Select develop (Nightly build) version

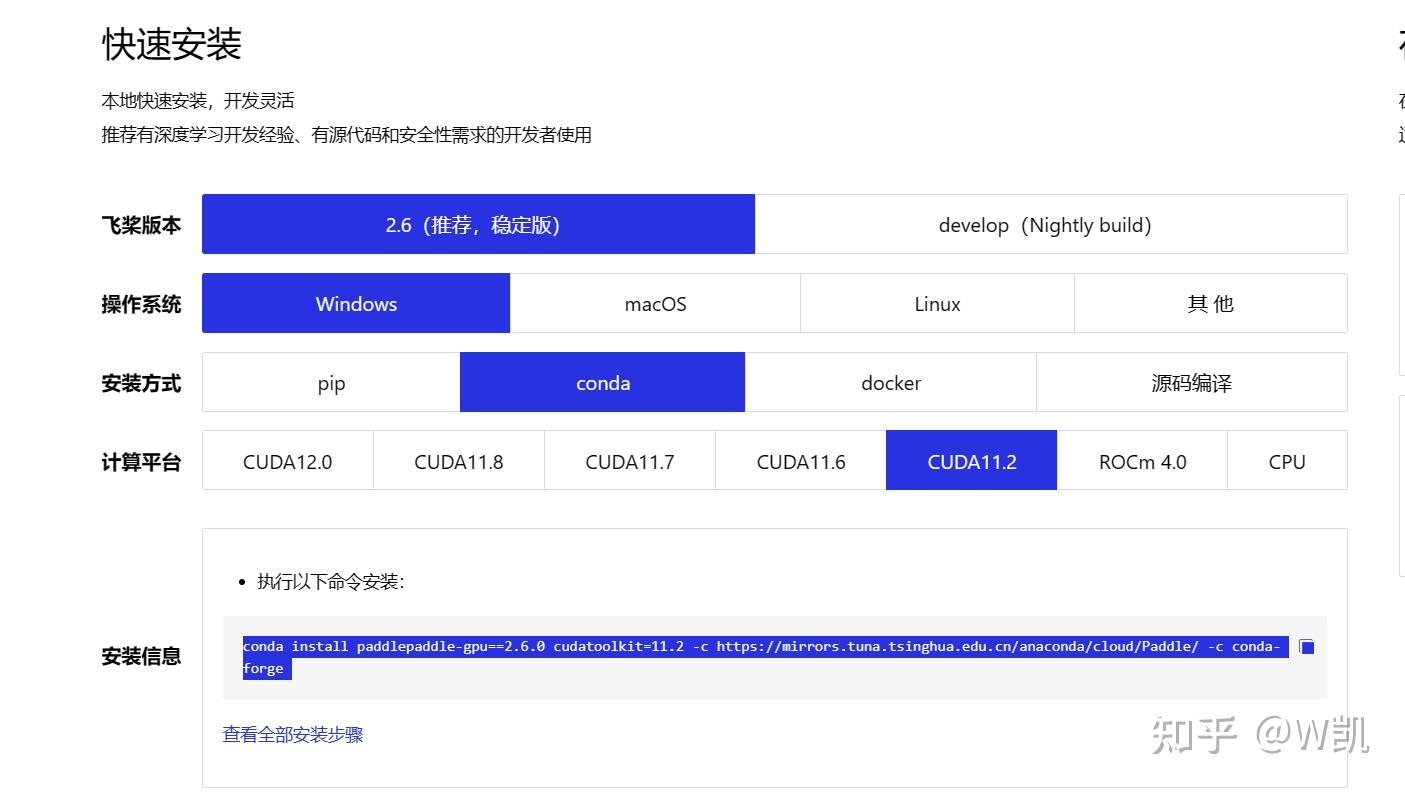(x=1046, y=224)
